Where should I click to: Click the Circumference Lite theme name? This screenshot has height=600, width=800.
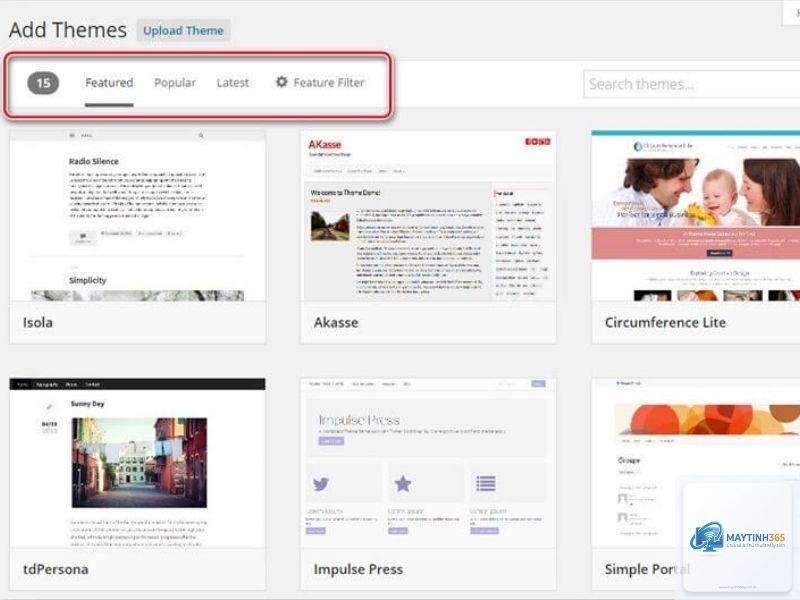[x=665, y=322]
